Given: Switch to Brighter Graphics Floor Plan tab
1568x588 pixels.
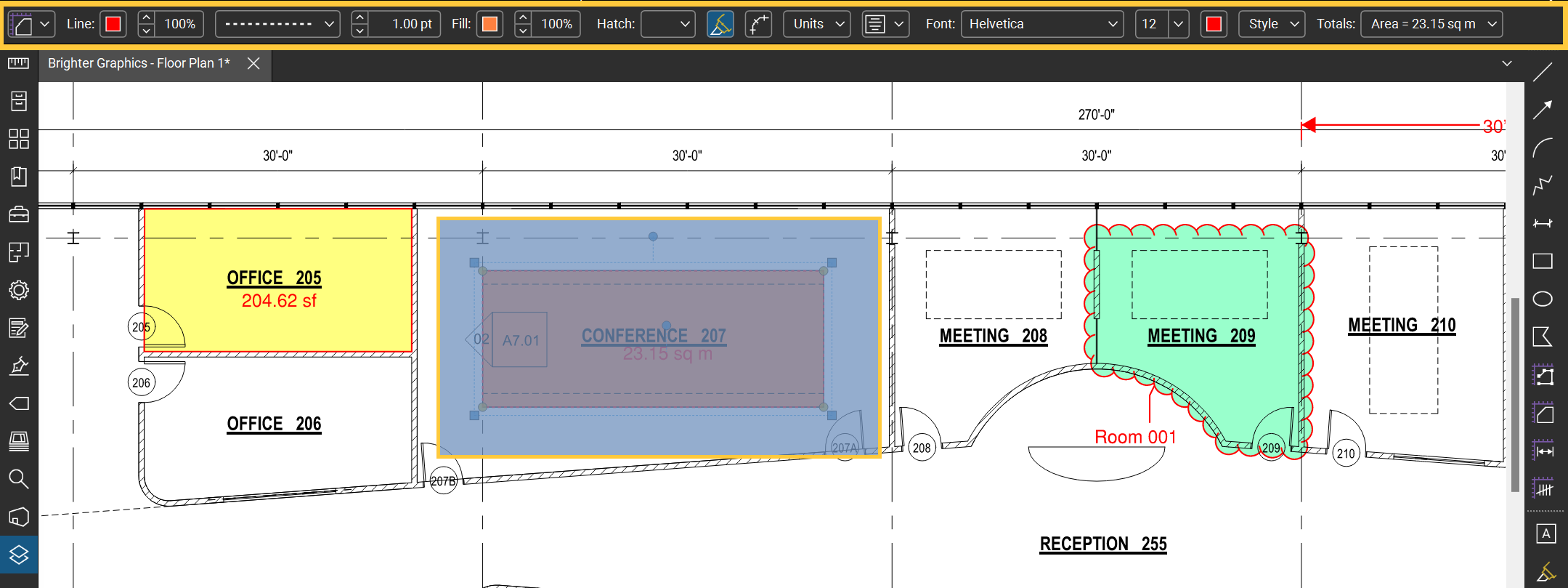Looking at the screenshot, I should (139, 63).
